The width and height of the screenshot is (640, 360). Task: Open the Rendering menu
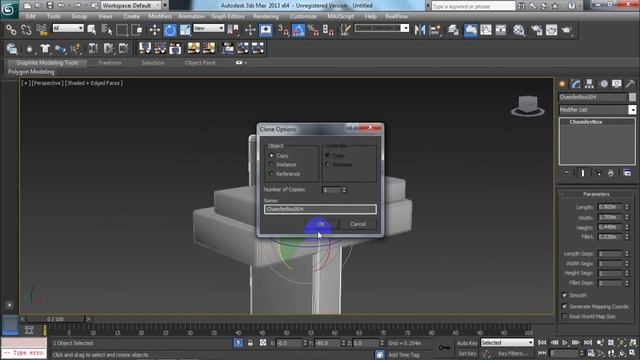[266, 16]
